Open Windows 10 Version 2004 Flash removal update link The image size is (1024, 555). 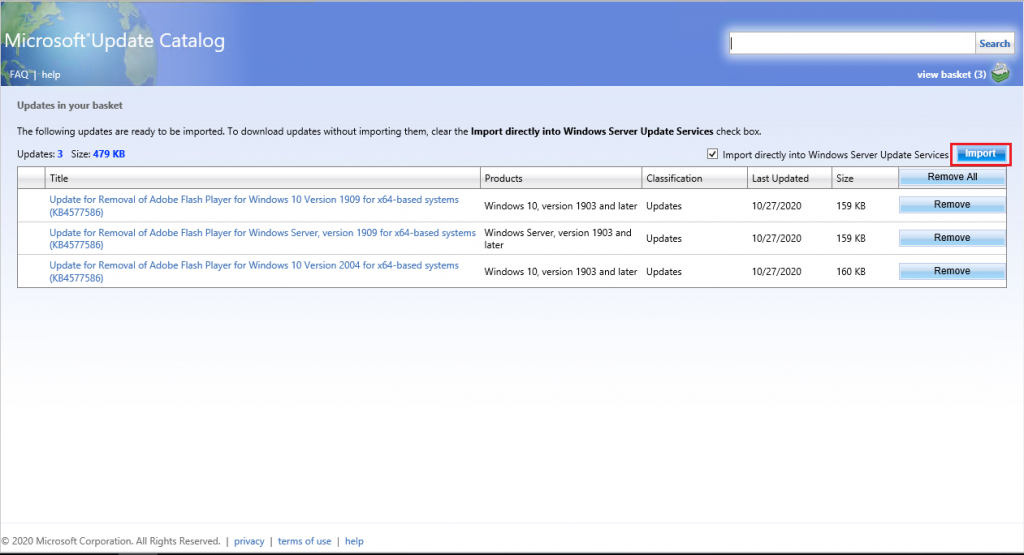click(254, 272)
